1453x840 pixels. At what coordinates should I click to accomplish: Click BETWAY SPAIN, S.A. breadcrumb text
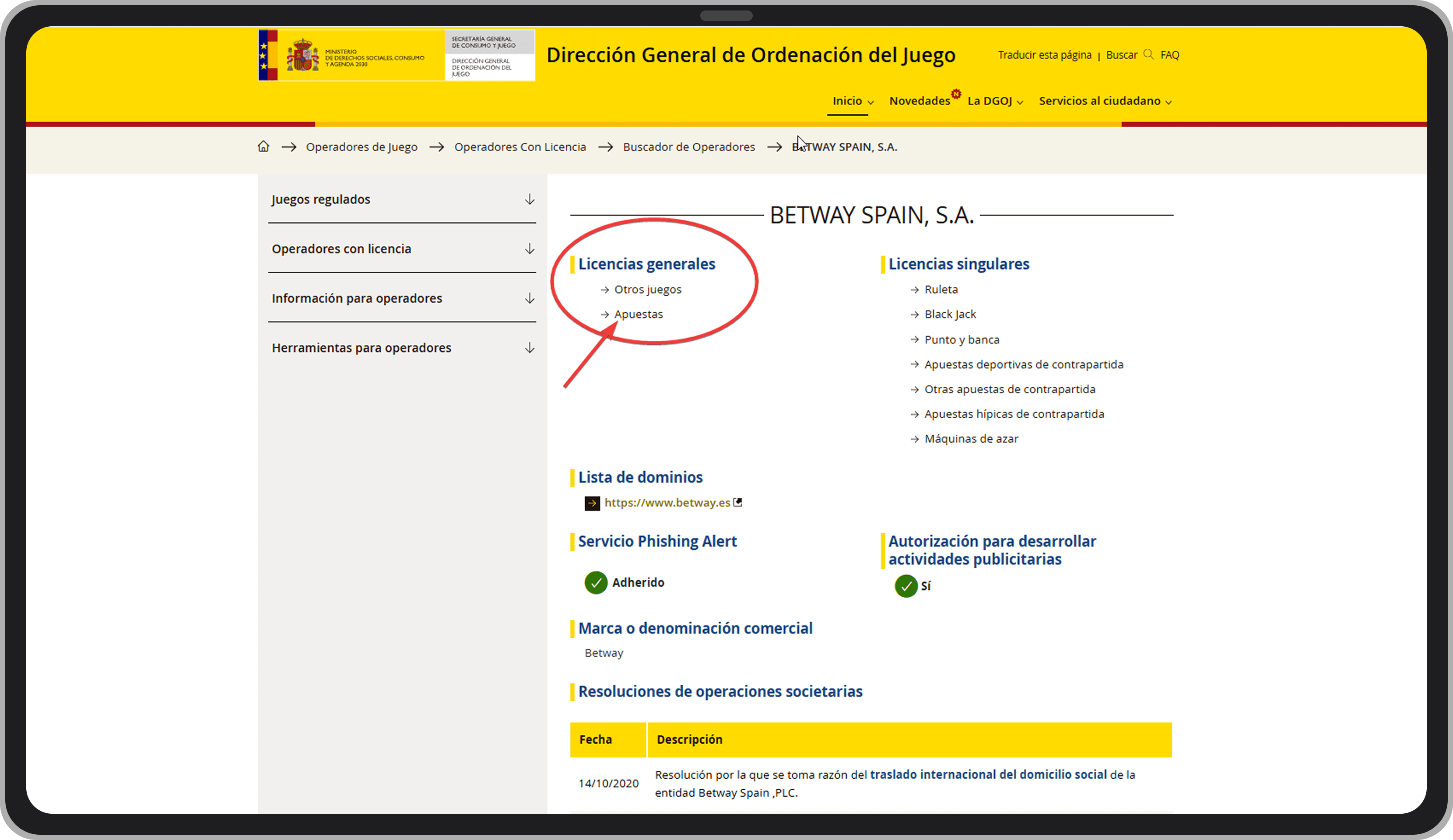[x=844, y=147]
